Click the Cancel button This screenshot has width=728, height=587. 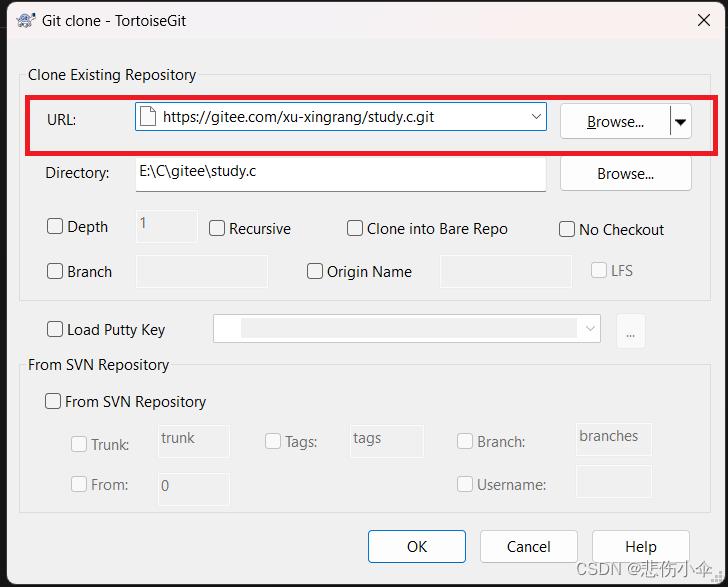[529, 547]
